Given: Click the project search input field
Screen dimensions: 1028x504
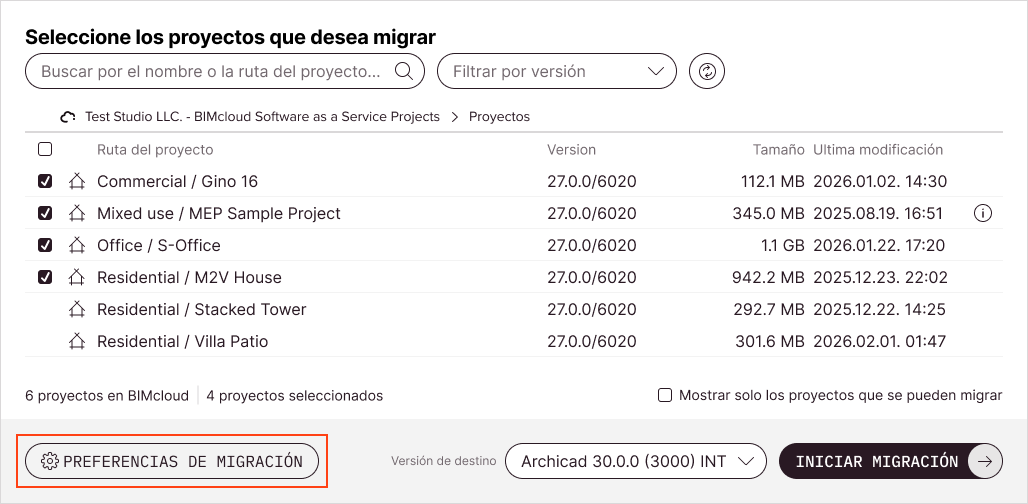Looking at the screenshot, I should tap(225, 71).
